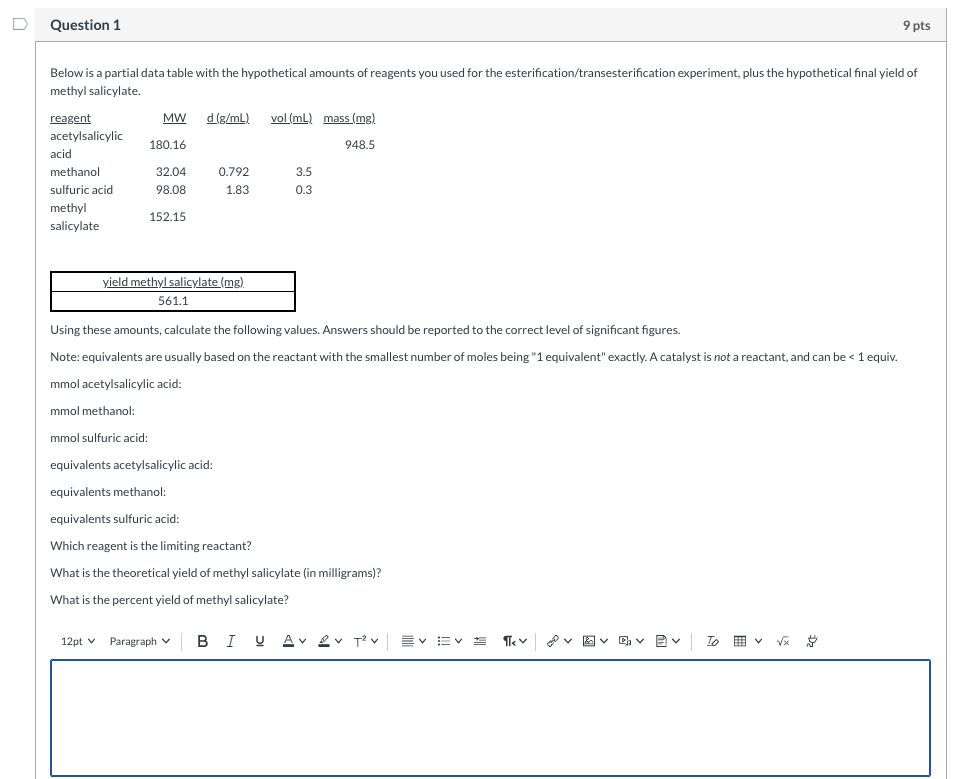The width and height of the screenshot is (958, 779).
Task: Apply text color with the A icon
Action: pyautogui.click(x=288, y=641)
